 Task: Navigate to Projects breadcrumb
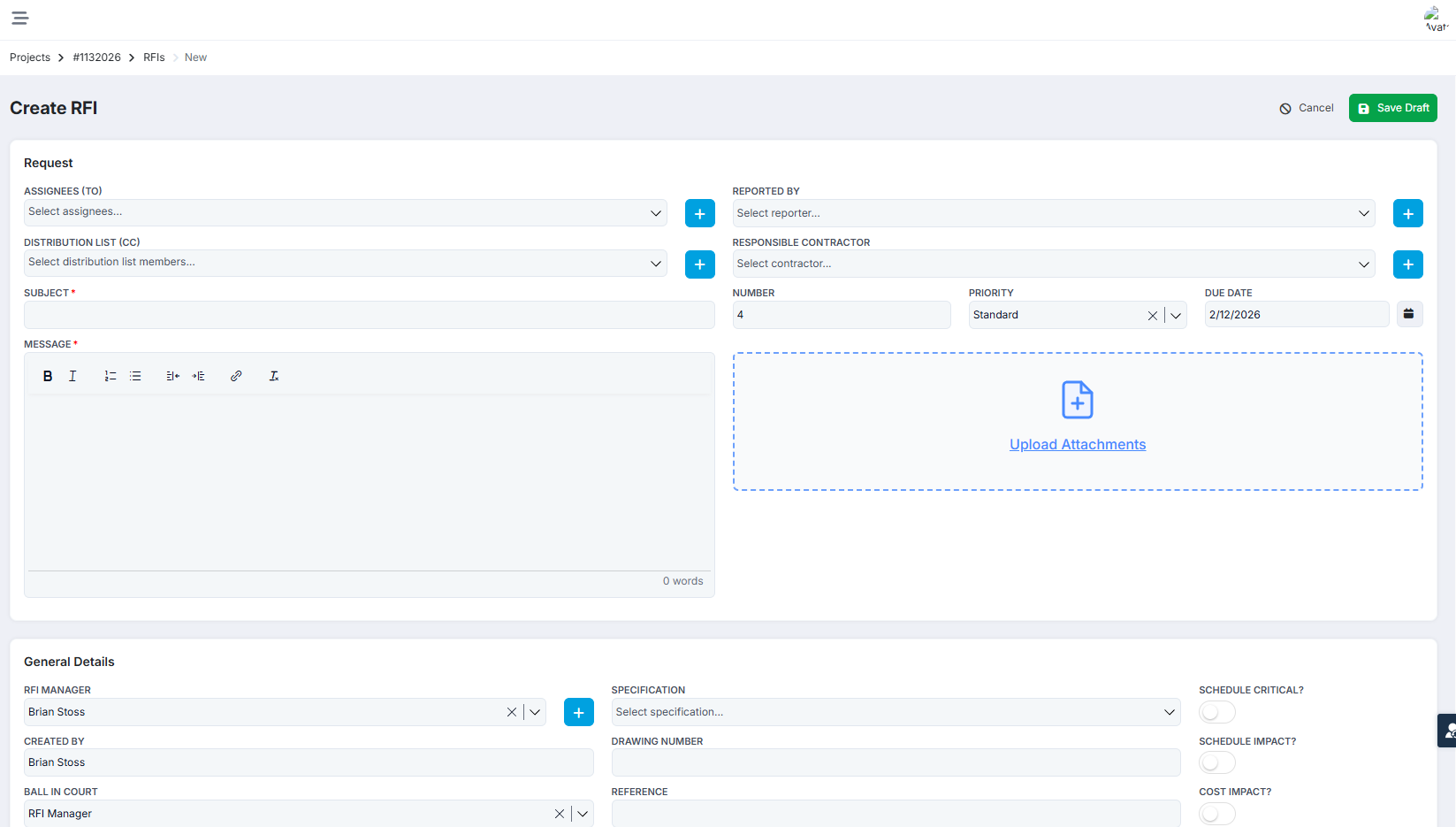30,57
